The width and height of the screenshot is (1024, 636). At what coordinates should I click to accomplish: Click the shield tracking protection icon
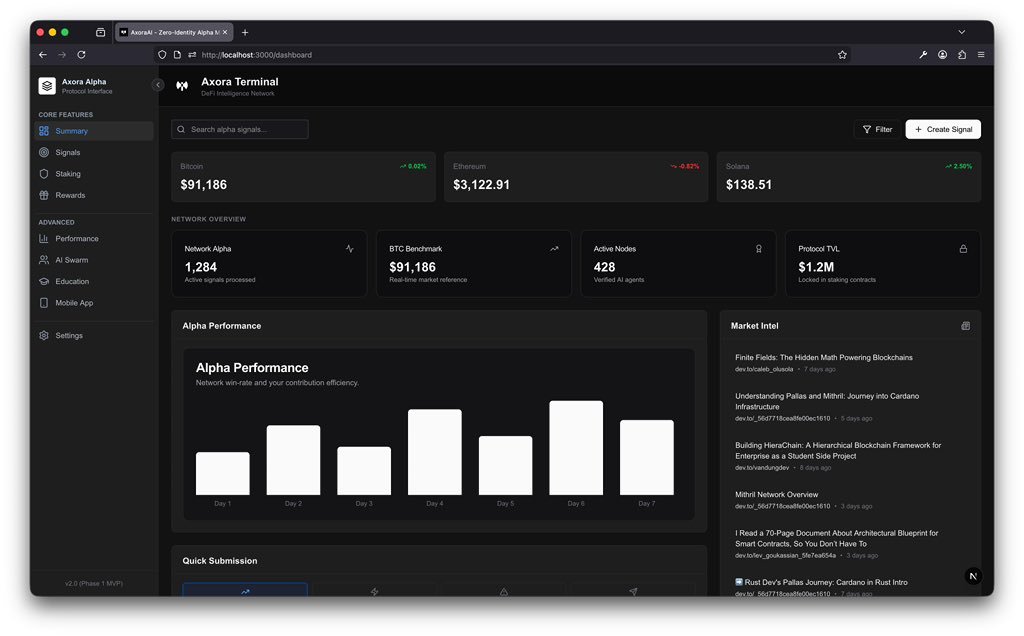[163, 55]
